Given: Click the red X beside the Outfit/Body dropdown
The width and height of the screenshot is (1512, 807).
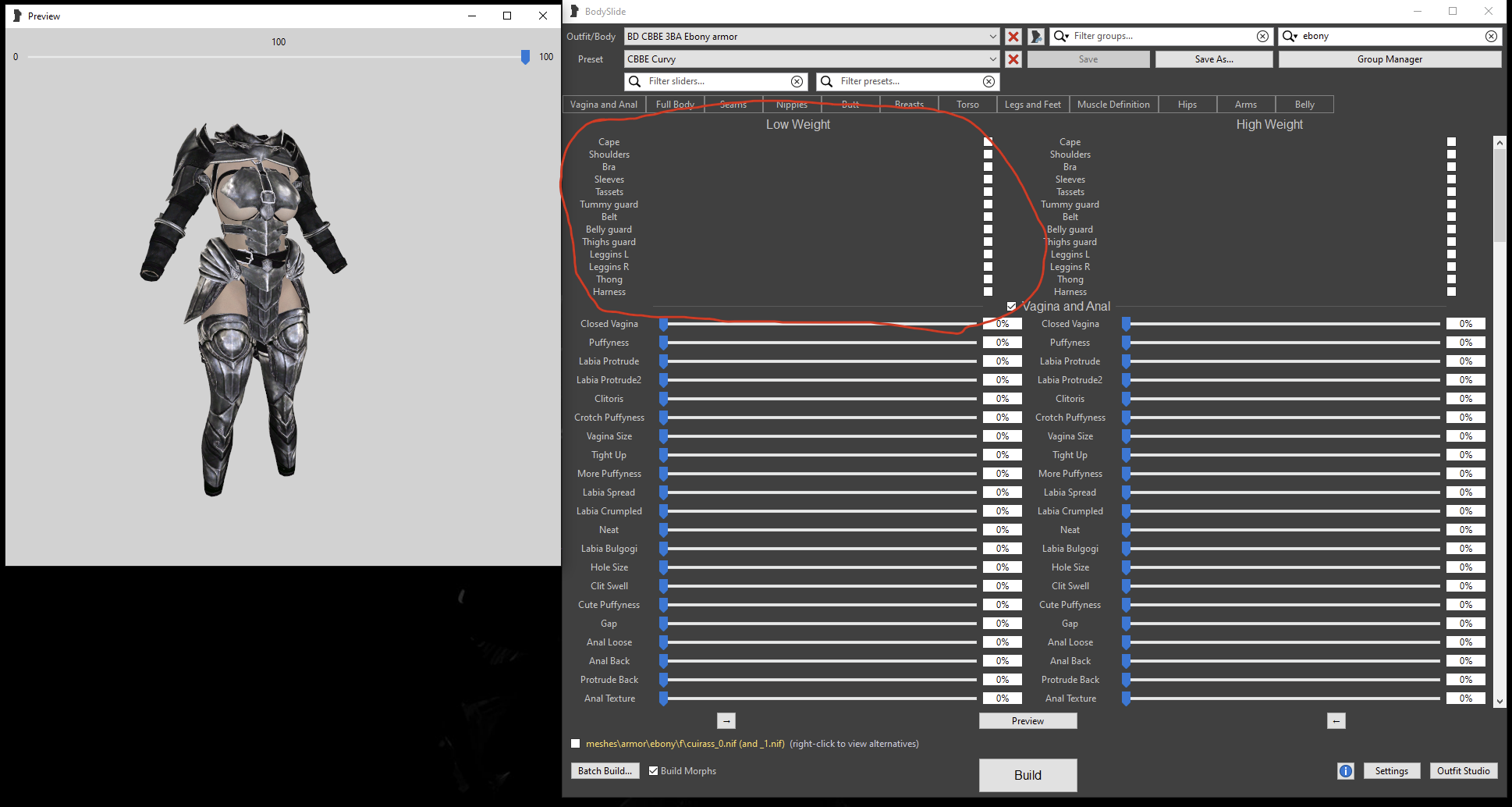Looking at the screenshot, I should click(x=1013, y=37).
